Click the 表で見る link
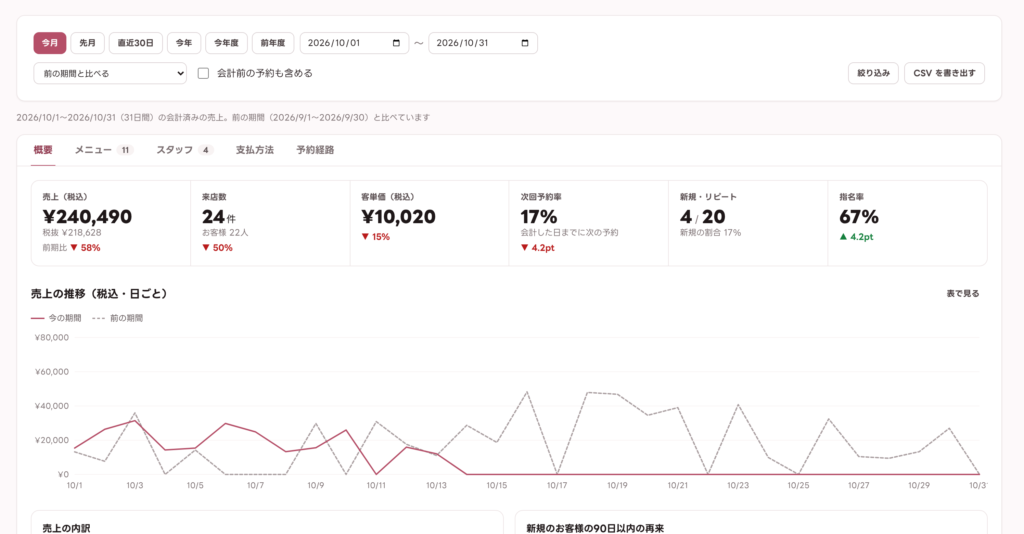The width and height of the screenshot is (1024, 534). (x=963, y=294)
